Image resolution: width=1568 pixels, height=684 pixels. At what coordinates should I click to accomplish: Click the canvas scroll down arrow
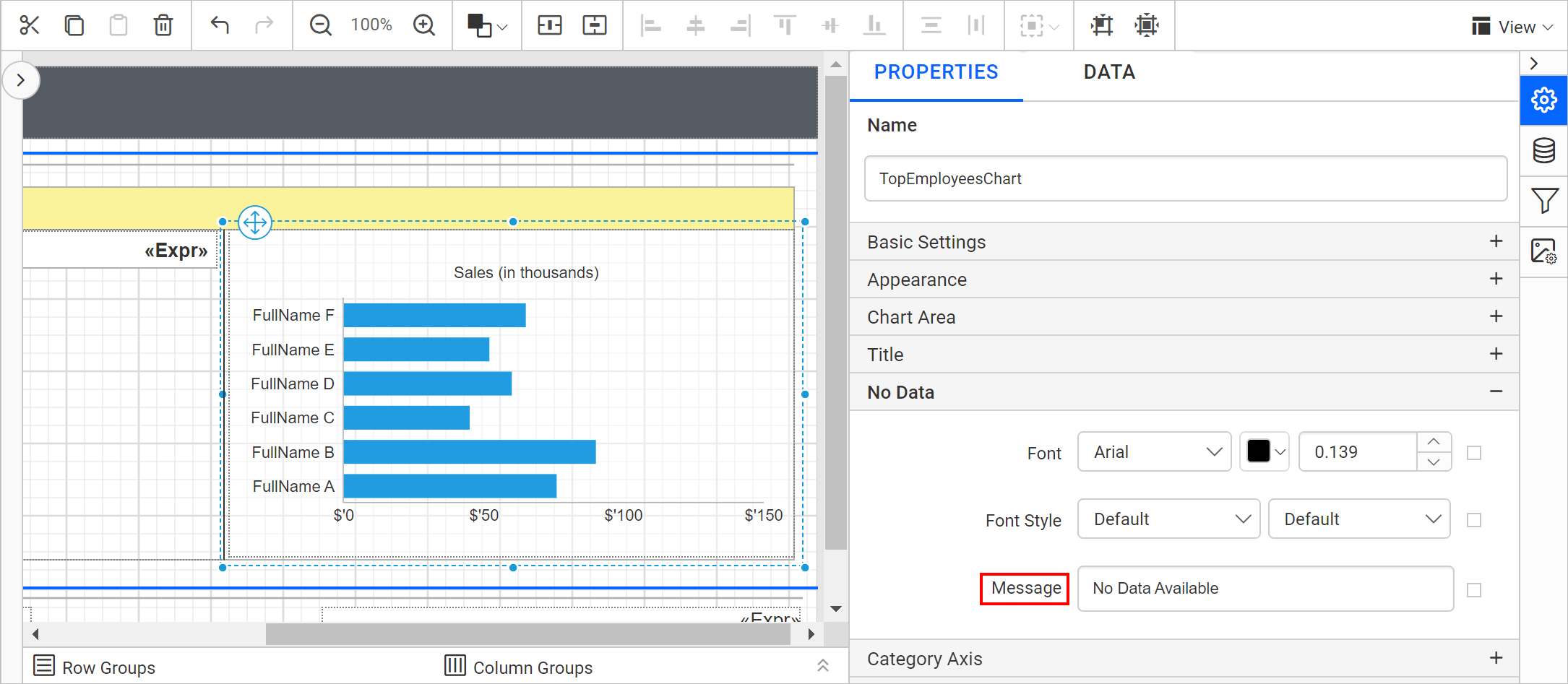point(836,609)
